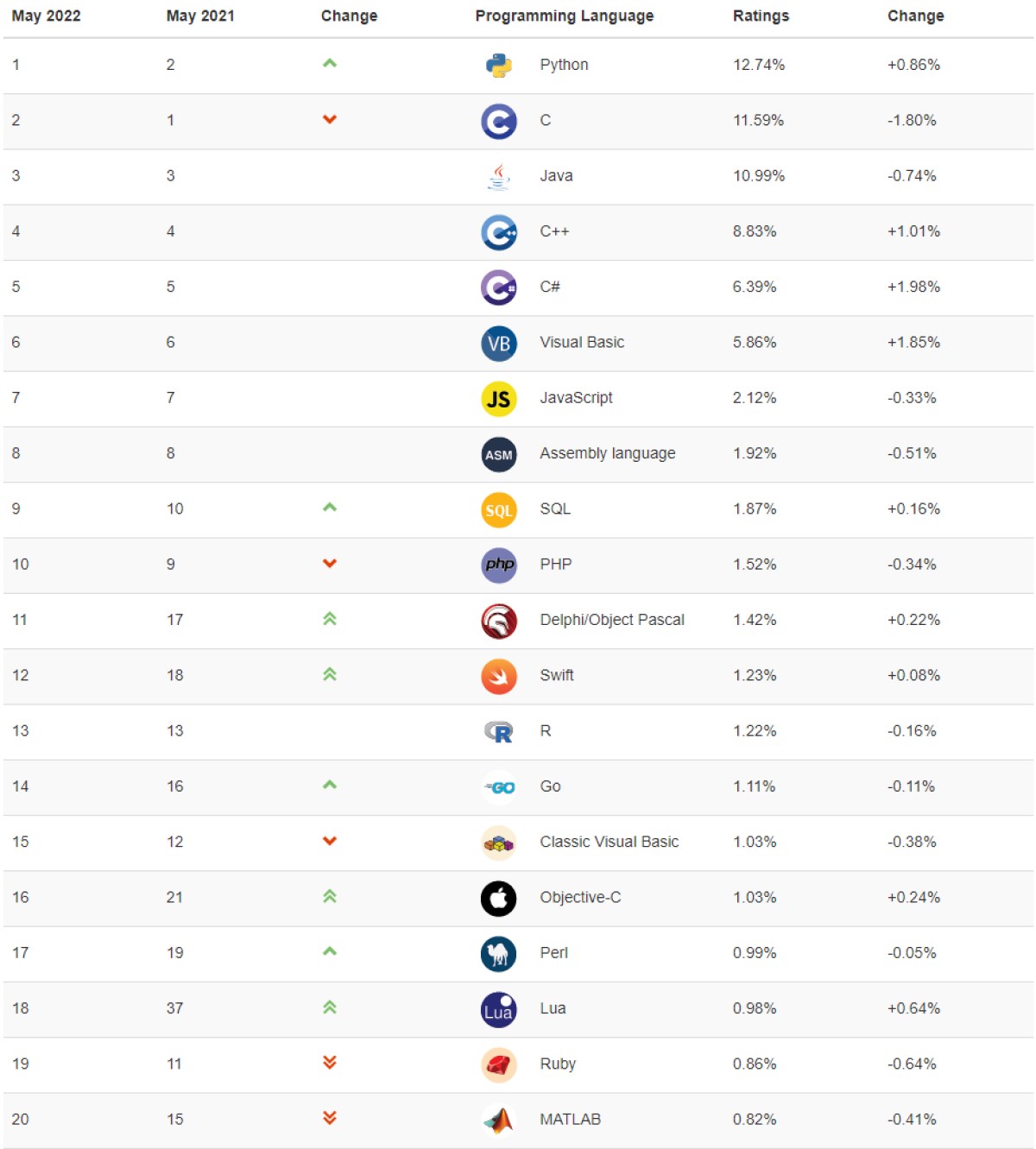Click the Swift bird icon
Image resolution: width=1036 pixels, height=1149 pixels.
pyautogui.click(x=498, y=677)
